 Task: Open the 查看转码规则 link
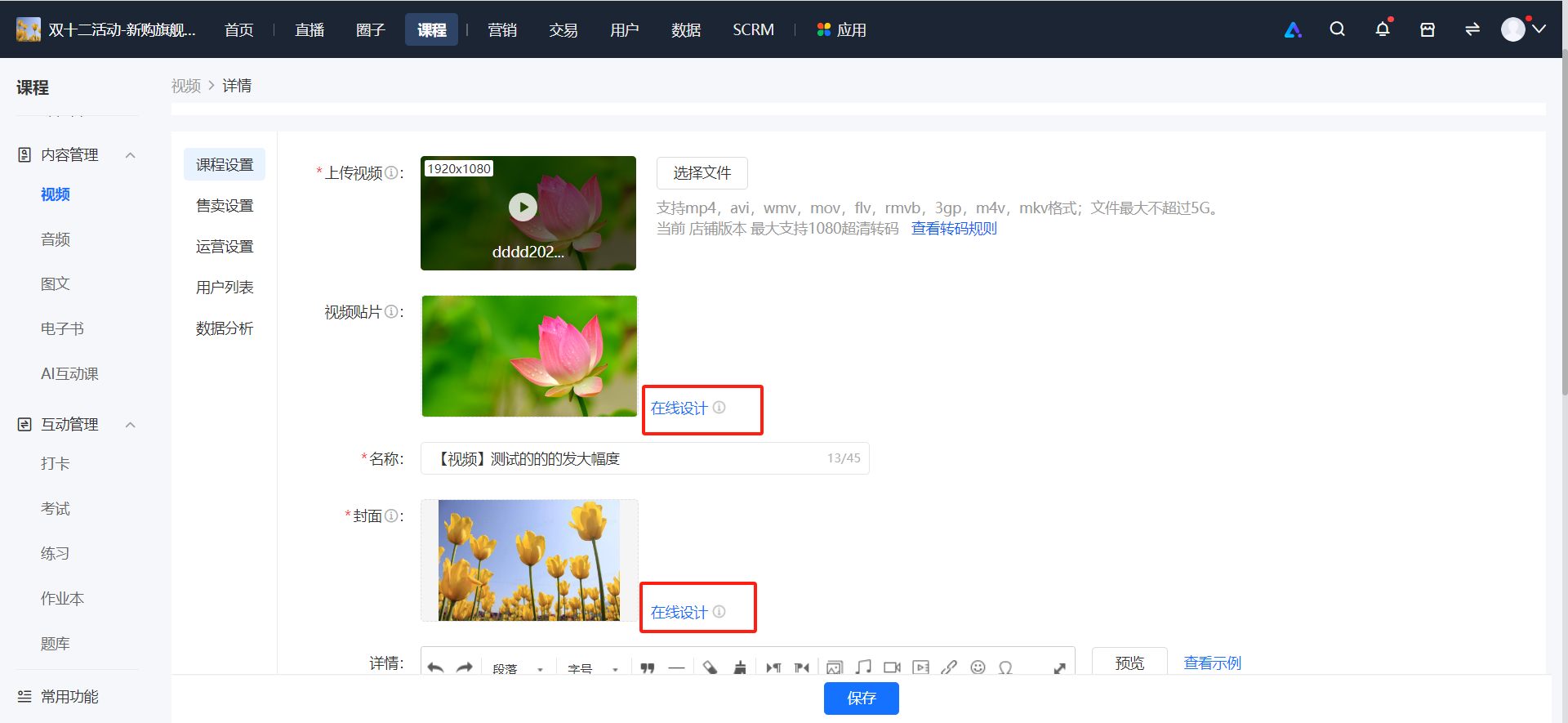point(954,229)
